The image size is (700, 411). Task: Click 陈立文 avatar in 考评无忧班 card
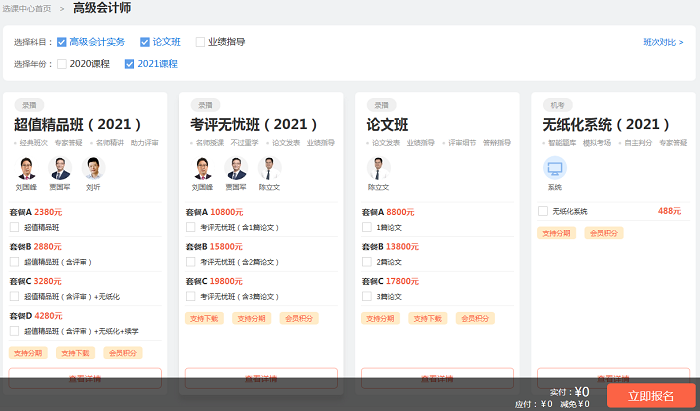[270, 168]
